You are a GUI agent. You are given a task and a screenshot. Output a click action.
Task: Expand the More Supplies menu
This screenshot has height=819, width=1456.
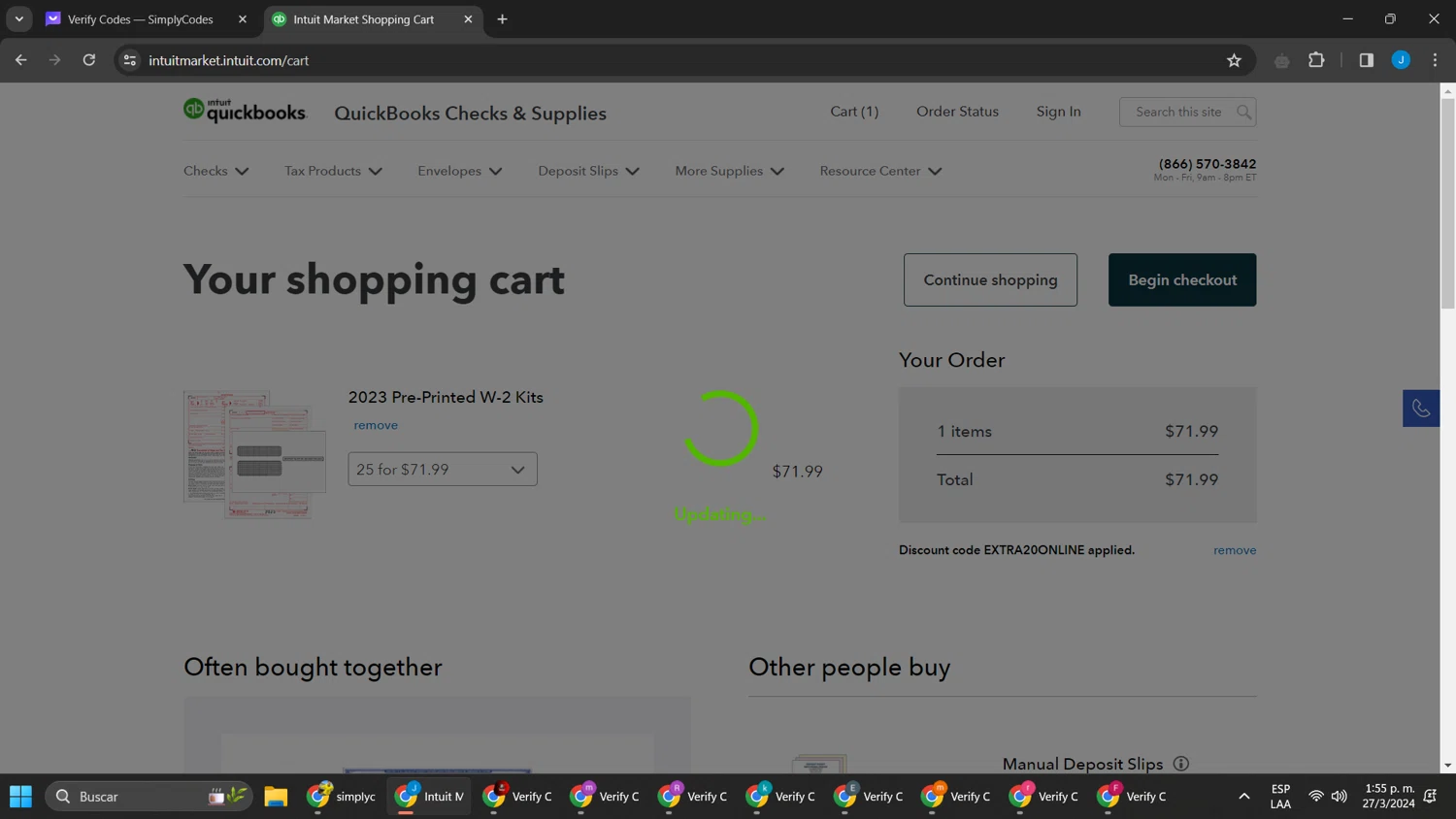click(730, 171)
